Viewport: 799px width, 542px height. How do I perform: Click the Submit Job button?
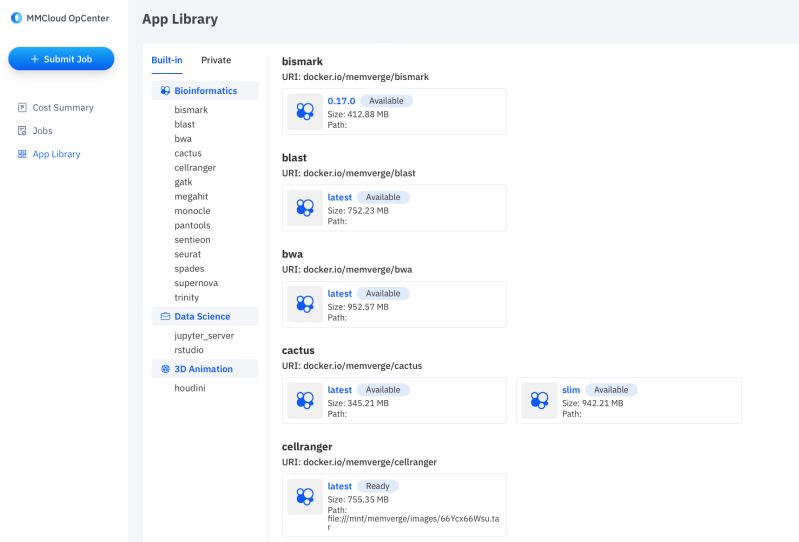coord(61,59)
